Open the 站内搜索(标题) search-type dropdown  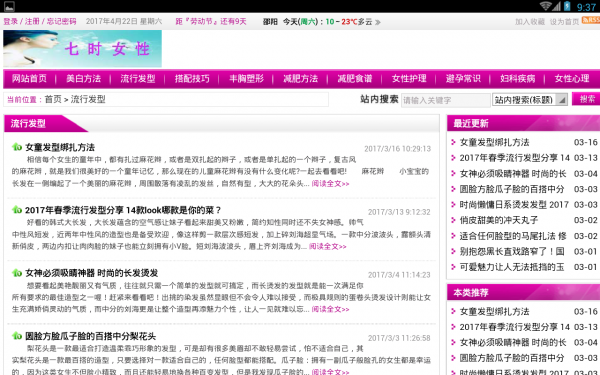point(530,100)
